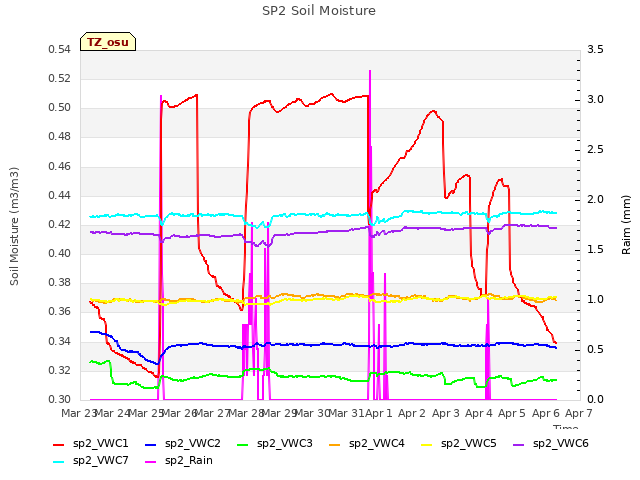Click the 0.54 left axis value
This screenshot has height=480, width=640.
pos(60,50)
